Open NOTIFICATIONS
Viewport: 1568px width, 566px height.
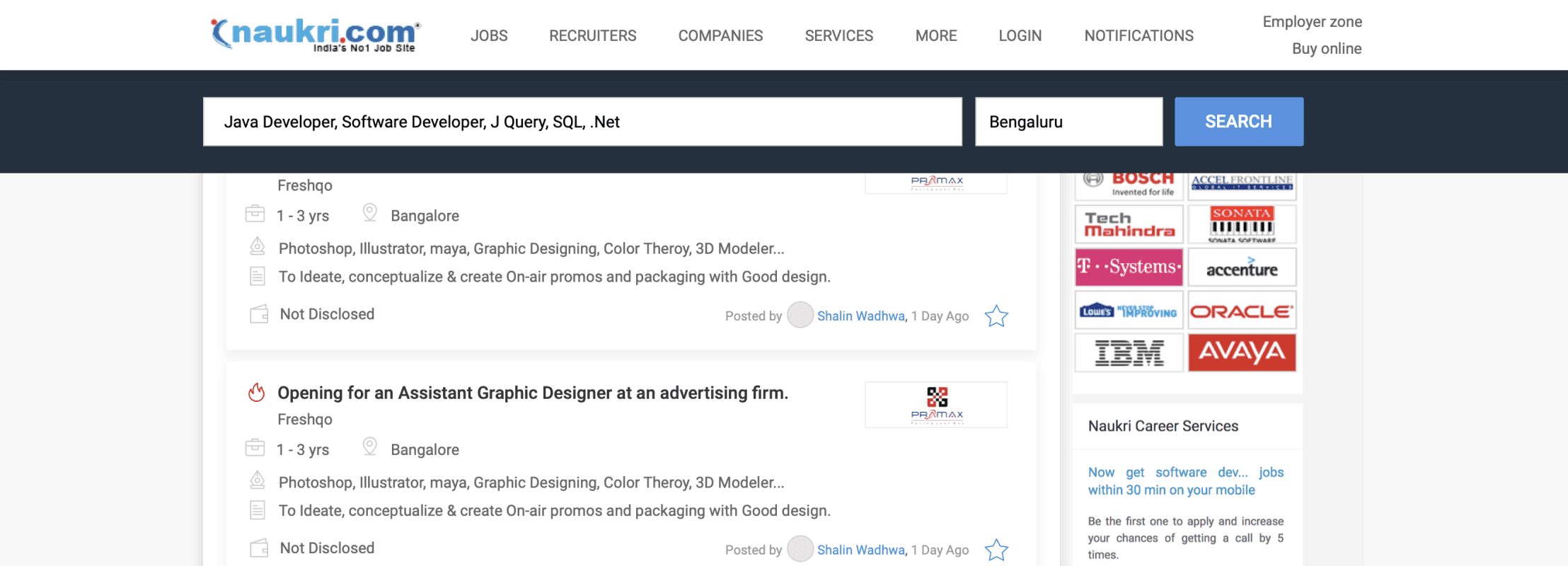pos(1139,35)
